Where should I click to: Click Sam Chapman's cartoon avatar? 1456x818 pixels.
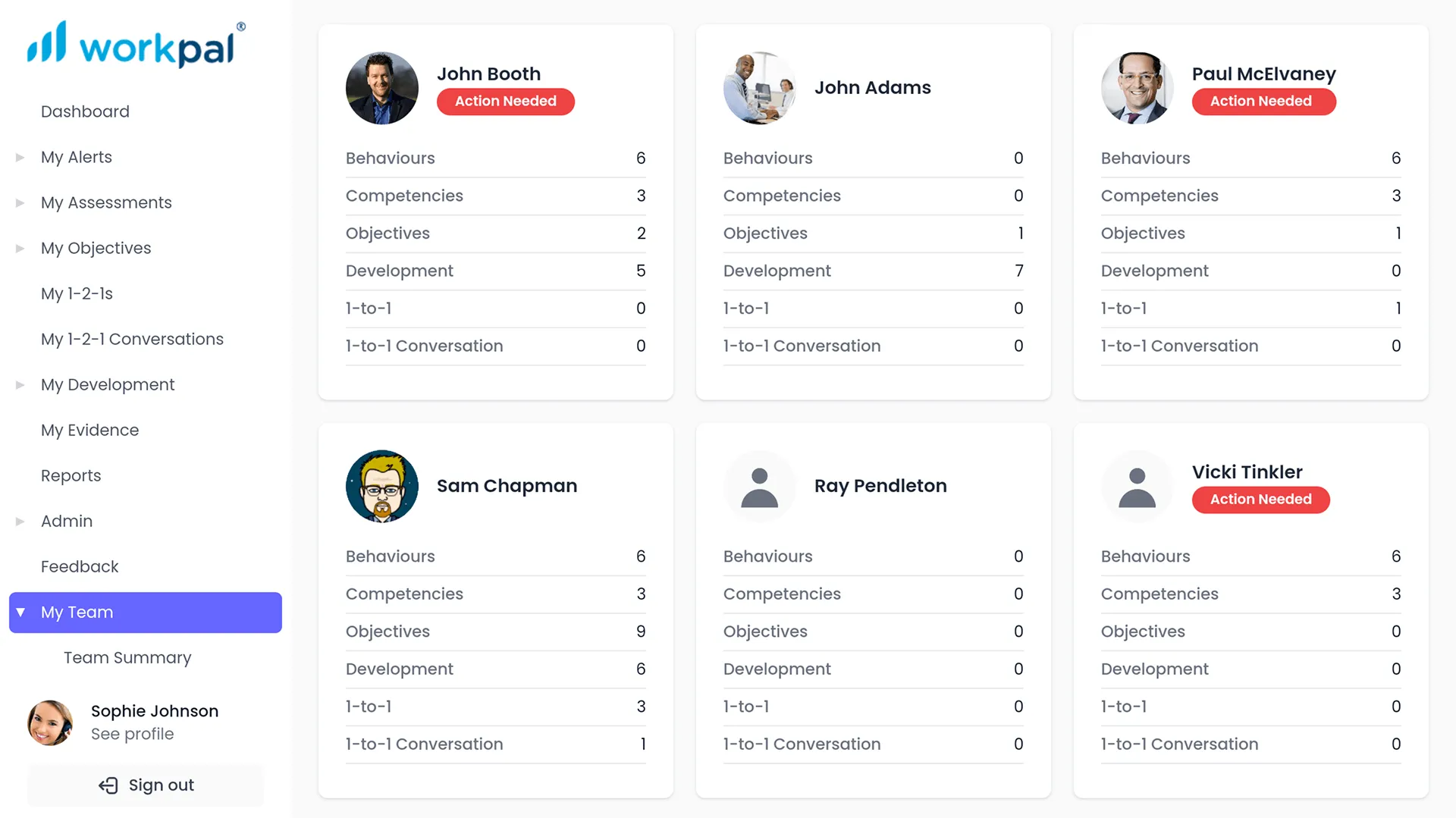382,486
